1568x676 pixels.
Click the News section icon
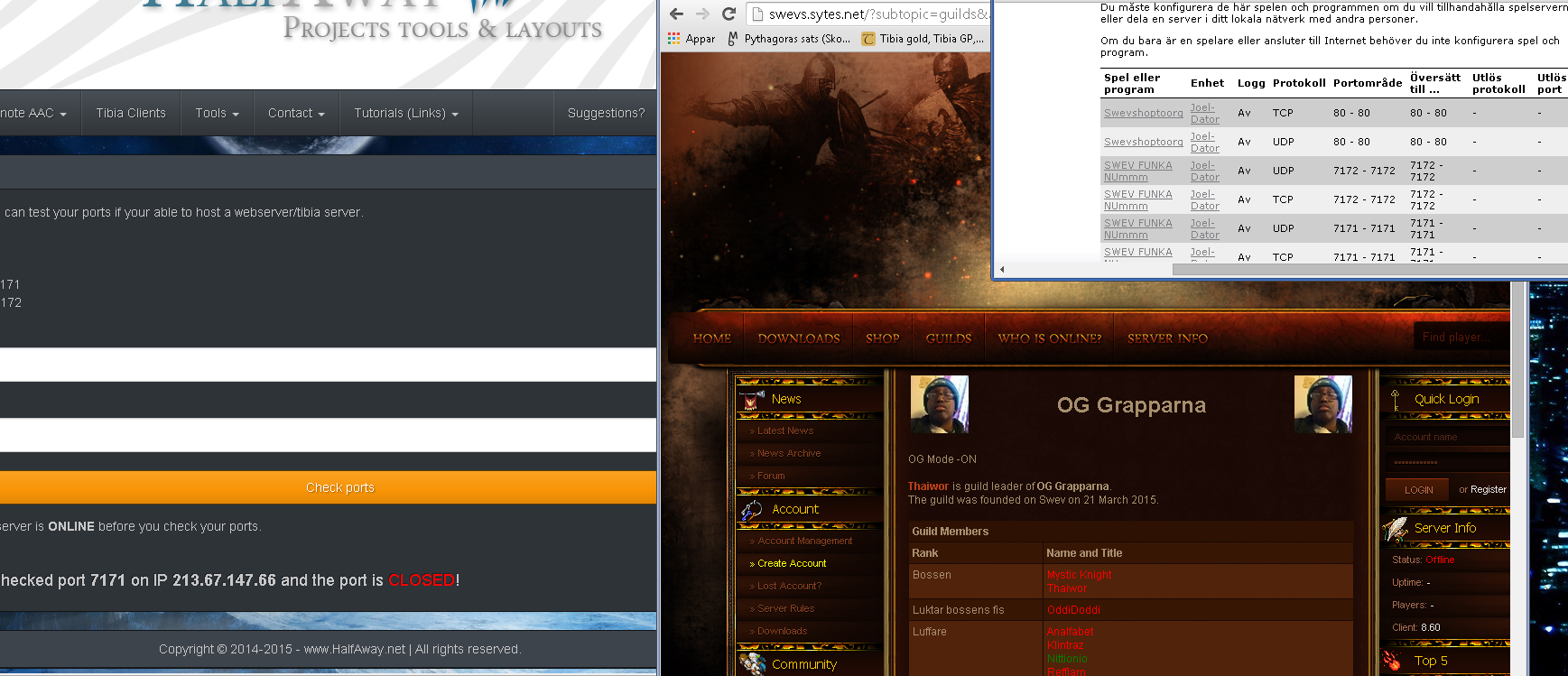pos(751,399)
